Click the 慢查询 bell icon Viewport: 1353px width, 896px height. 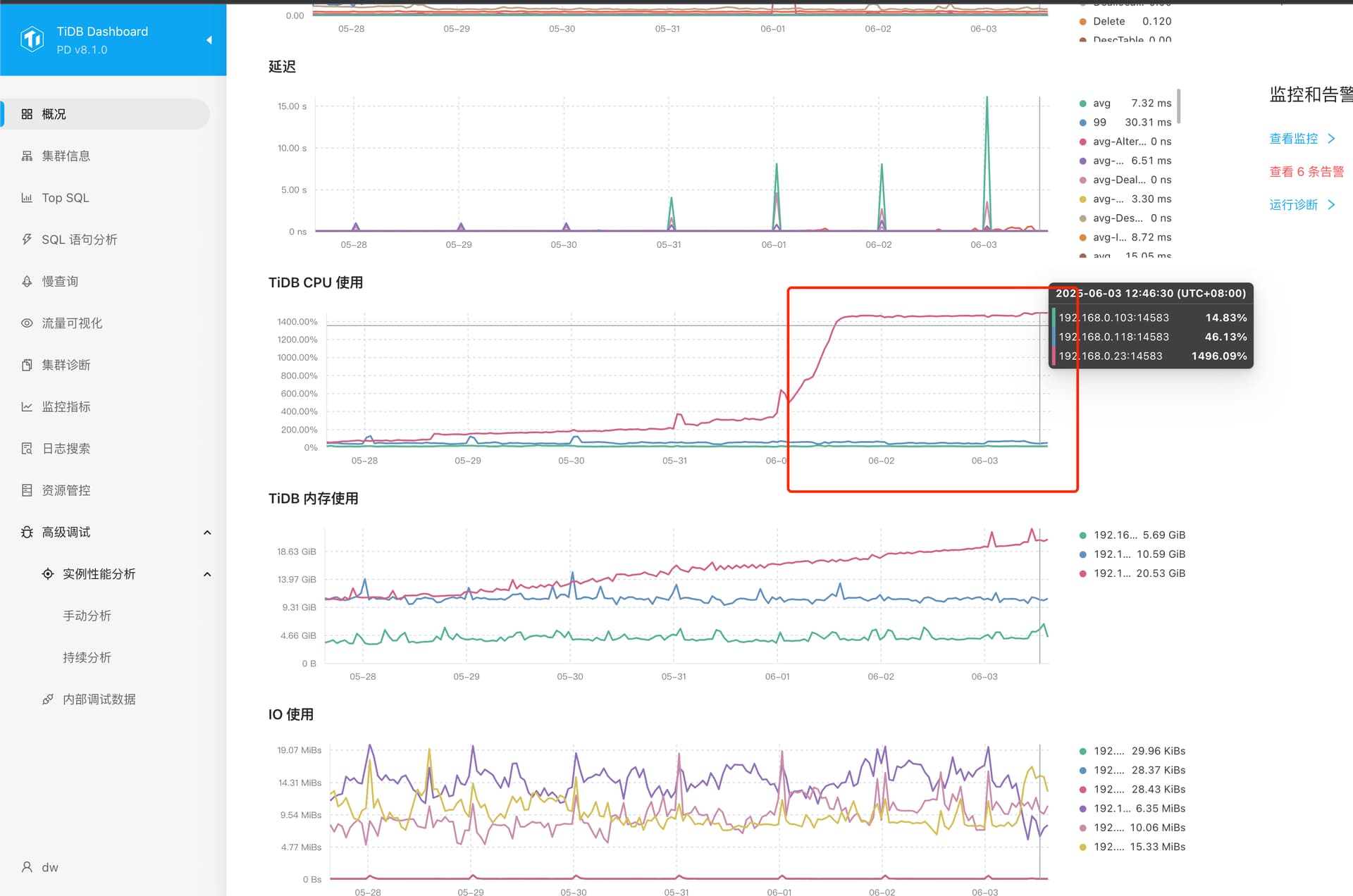tap(27, 281)
